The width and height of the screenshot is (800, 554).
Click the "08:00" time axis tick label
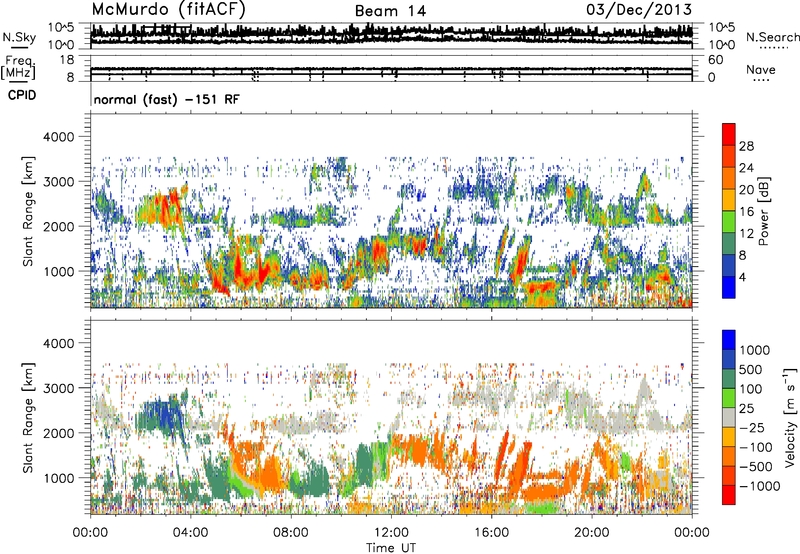tap(291, 533)
